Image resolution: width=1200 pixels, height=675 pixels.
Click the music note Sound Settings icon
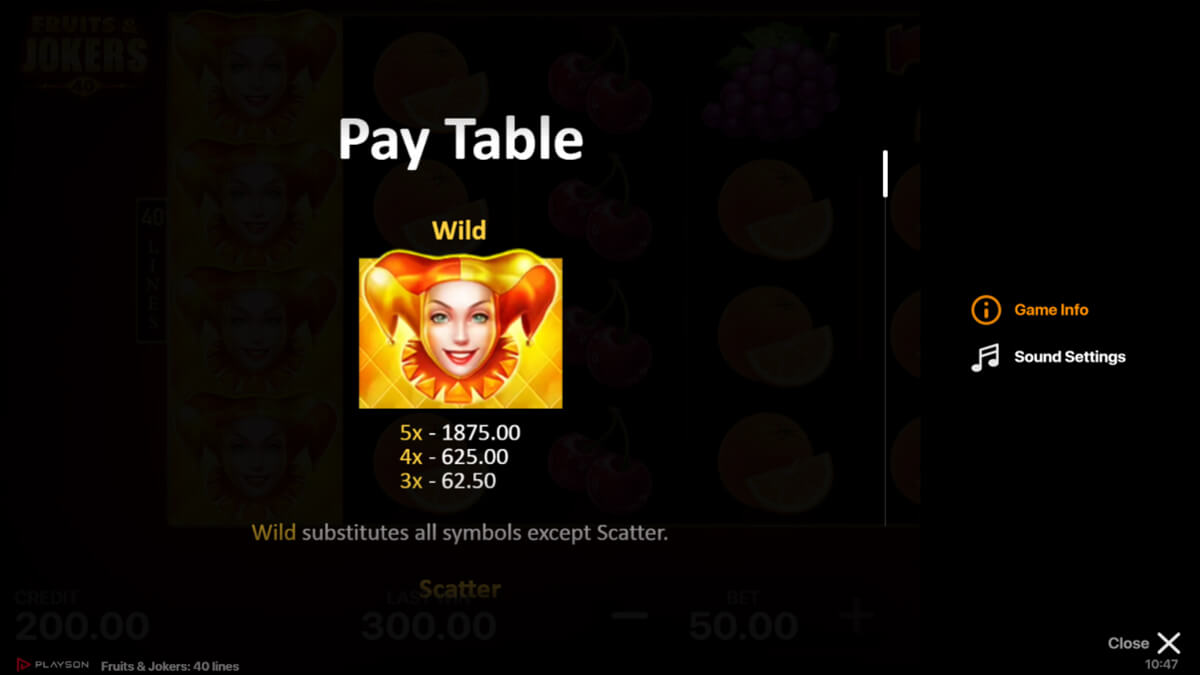(x=985, y=357)
